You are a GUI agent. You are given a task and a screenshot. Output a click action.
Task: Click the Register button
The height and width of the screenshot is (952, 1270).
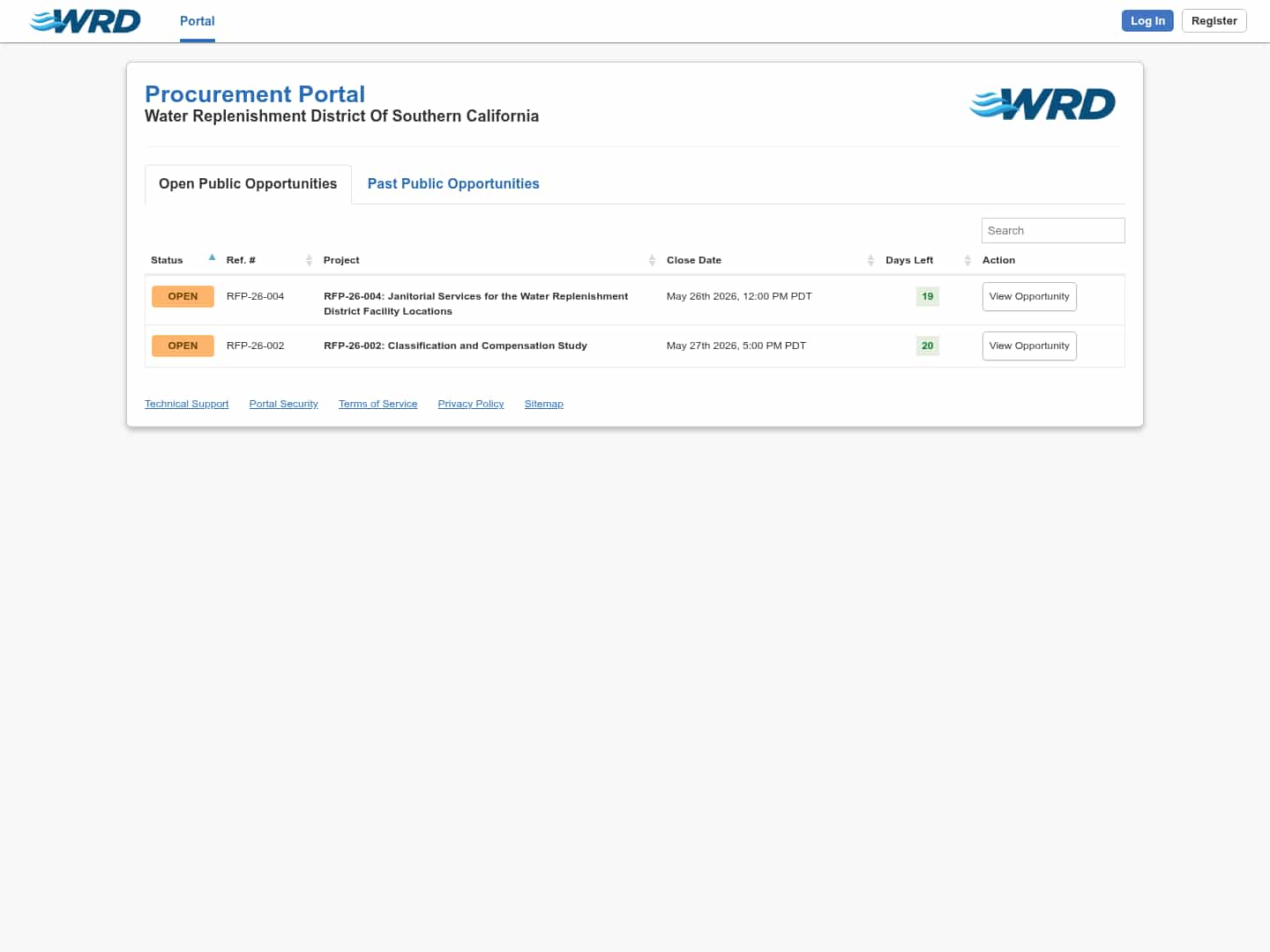pyautogui.click(x=1214, y=21)
